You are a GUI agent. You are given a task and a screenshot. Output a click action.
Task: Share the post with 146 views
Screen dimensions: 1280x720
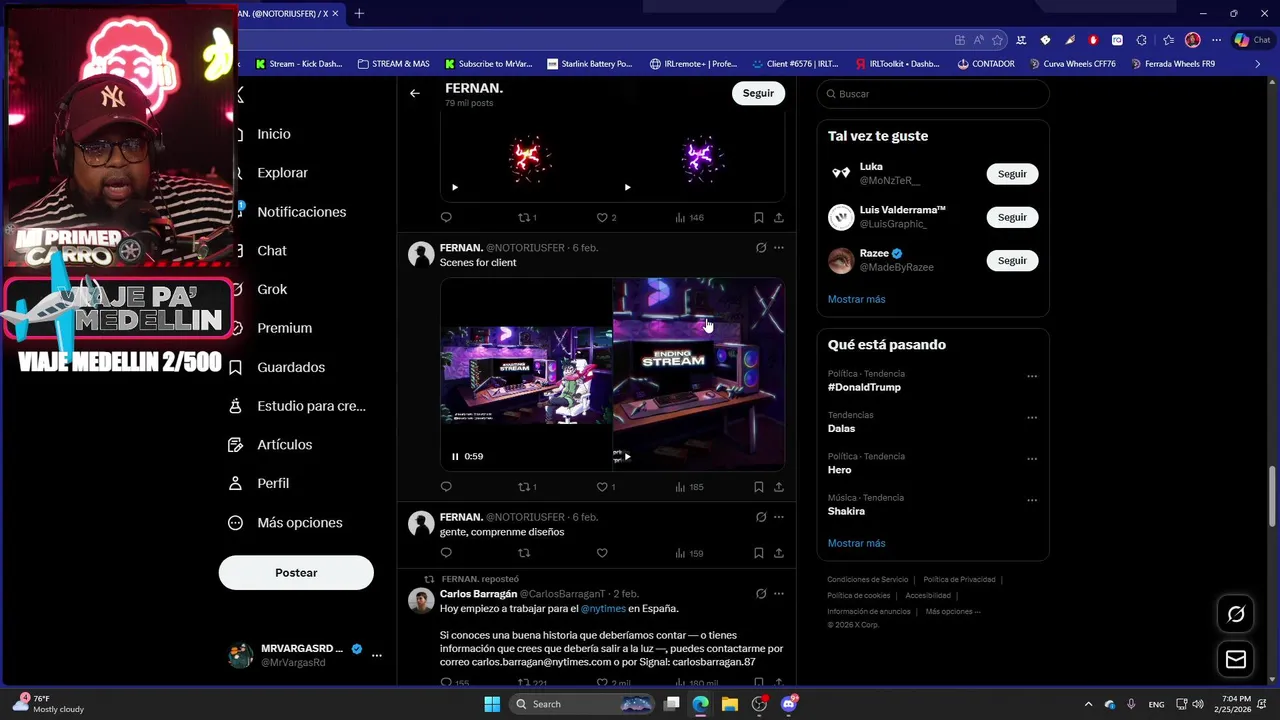pos(779,217)
